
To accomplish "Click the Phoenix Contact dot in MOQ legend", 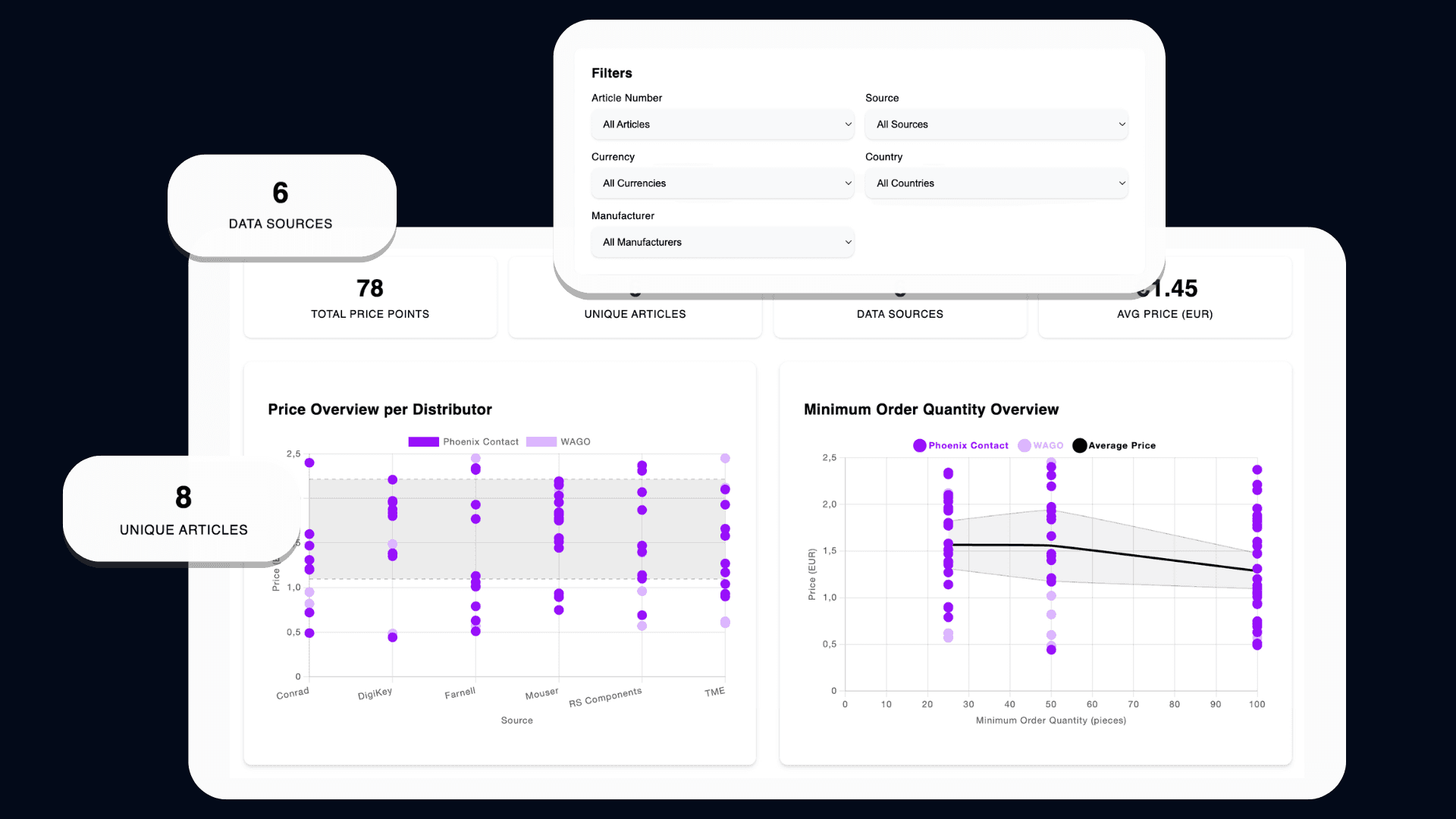I will (920, 445).
